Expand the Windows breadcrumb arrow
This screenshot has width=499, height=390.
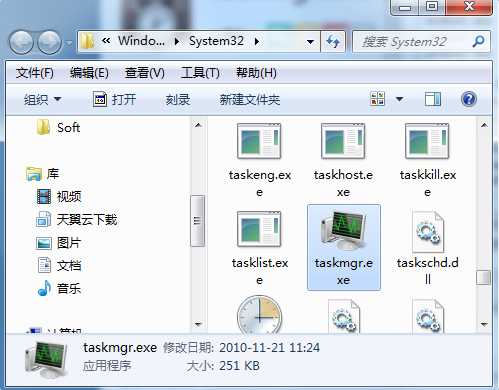(177, 41)
